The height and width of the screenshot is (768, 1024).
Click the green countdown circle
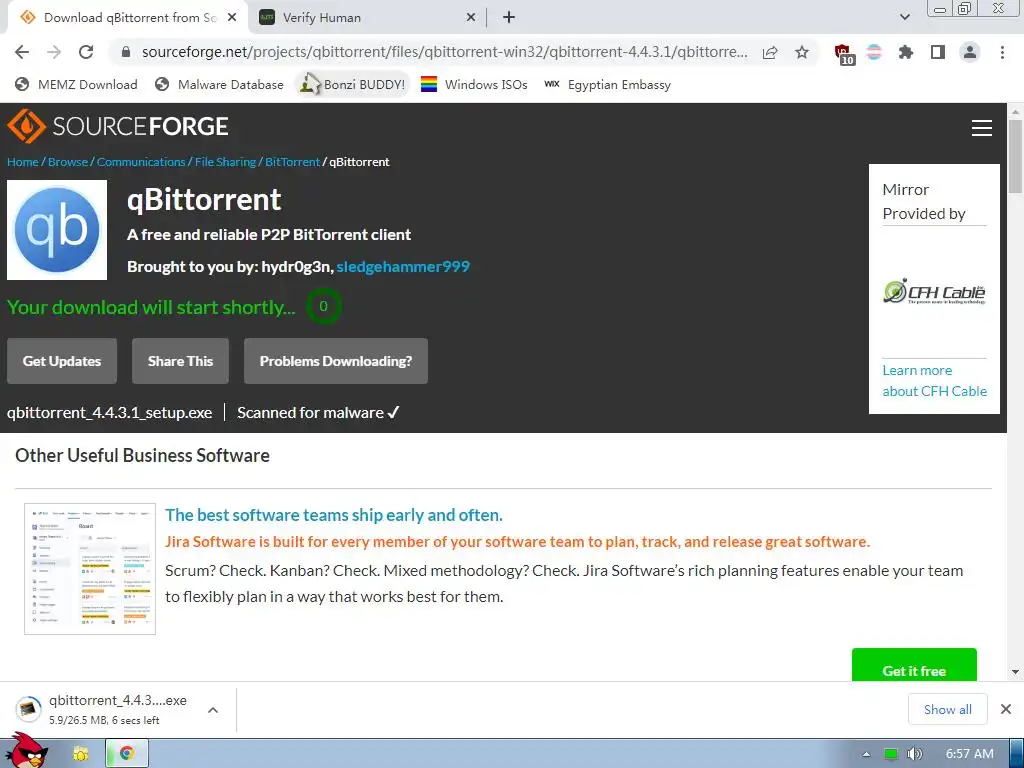click(323, 306)
